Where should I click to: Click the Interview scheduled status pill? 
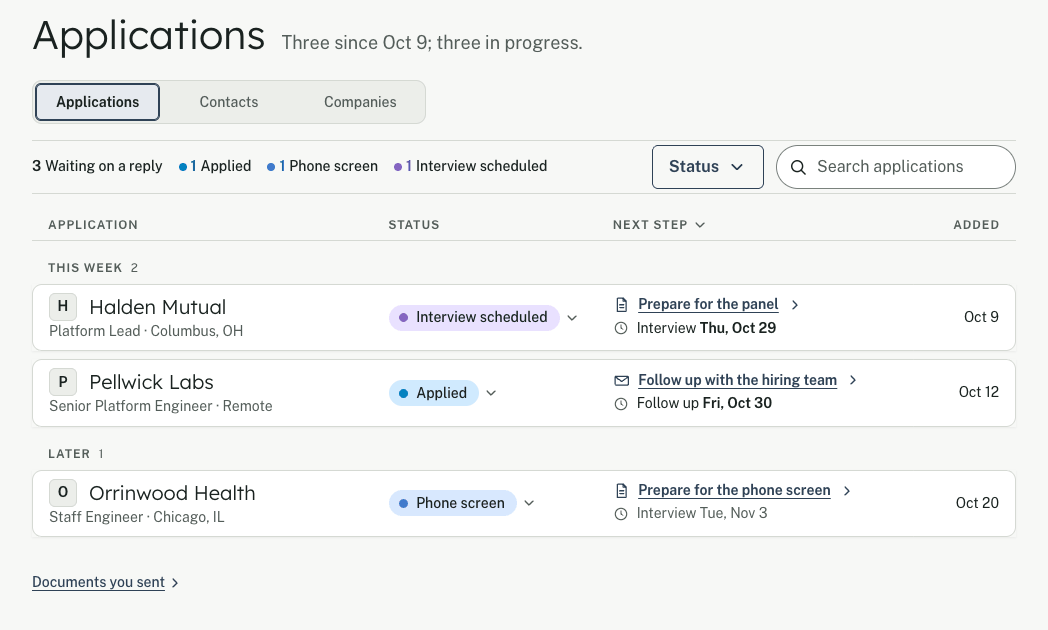(x=474, y=317)
